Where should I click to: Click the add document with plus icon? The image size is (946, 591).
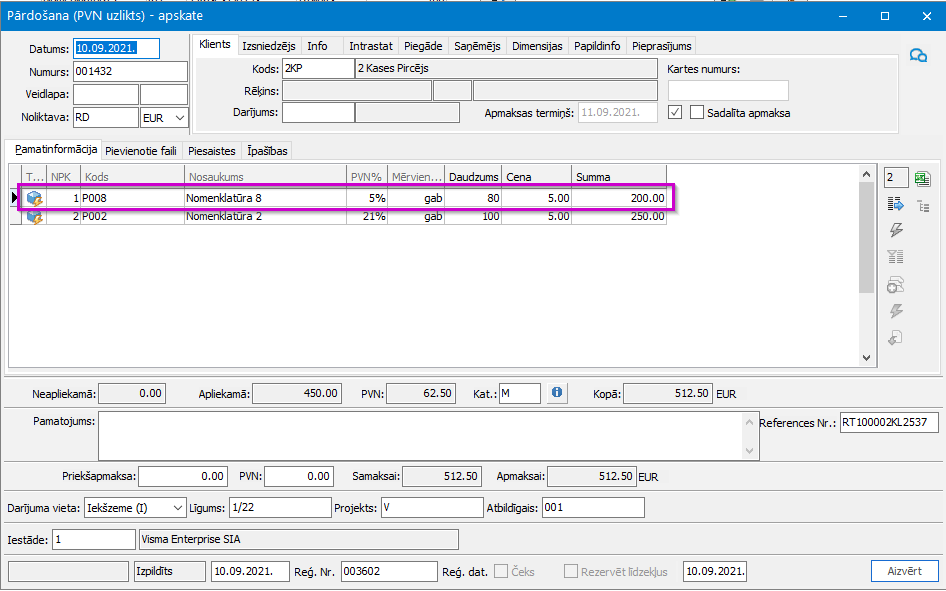pyautogui.click(x=895, y=284)
